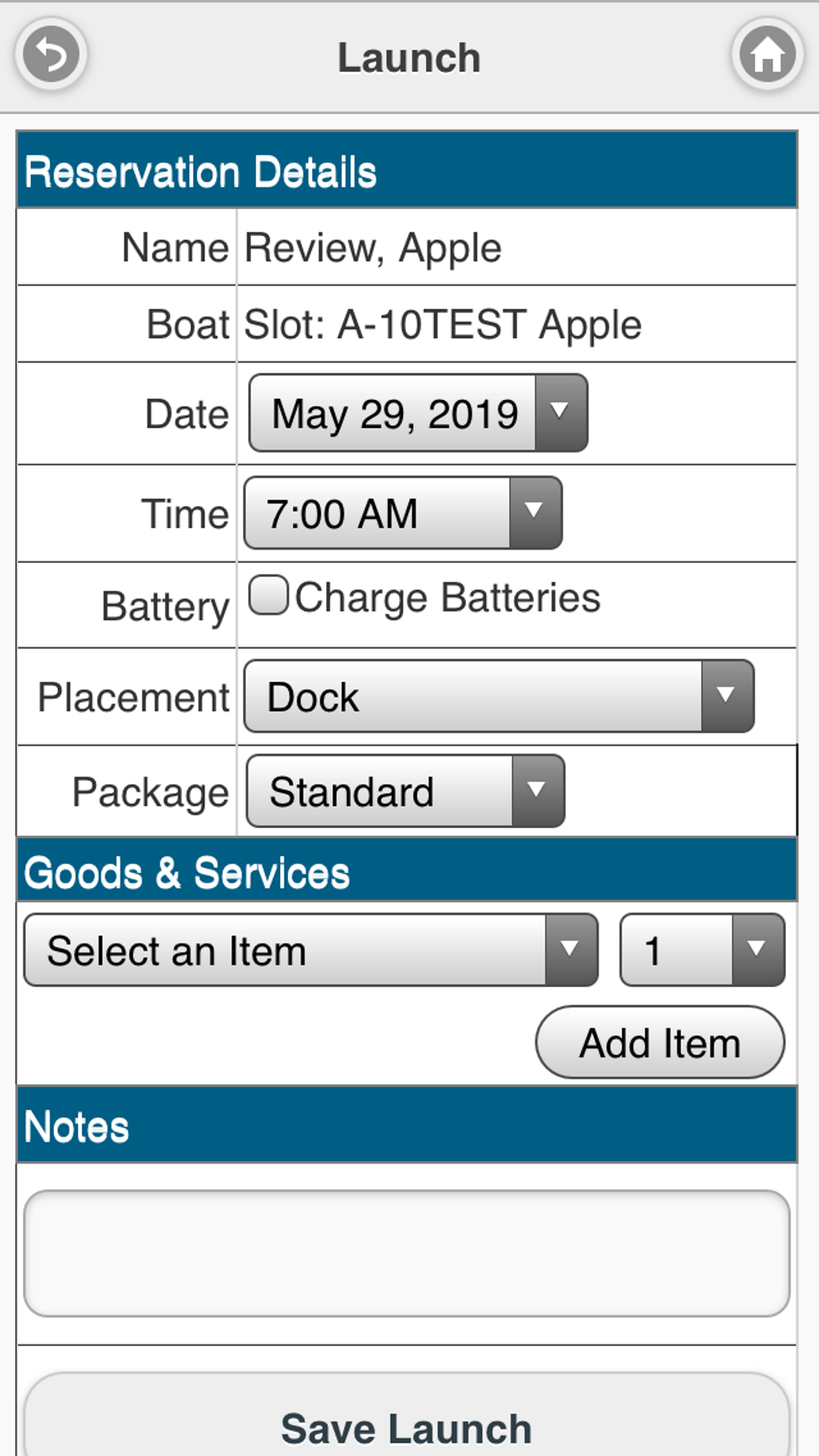Tap the back arrow icon
The width and height of the screenshot is (819, 1456).
(51, 55)
